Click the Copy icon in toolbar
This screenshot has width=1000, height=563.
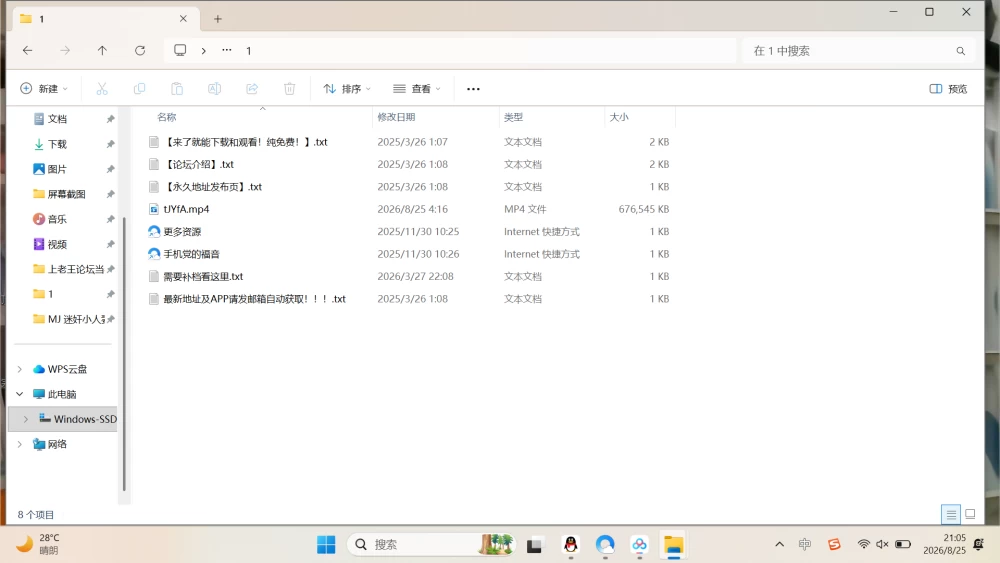(139, 89)
